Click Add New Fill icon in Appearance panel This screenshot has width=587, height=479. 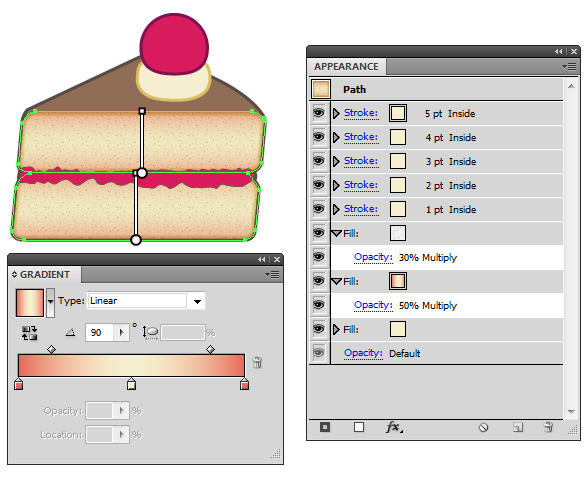click(x=325, y=427)
